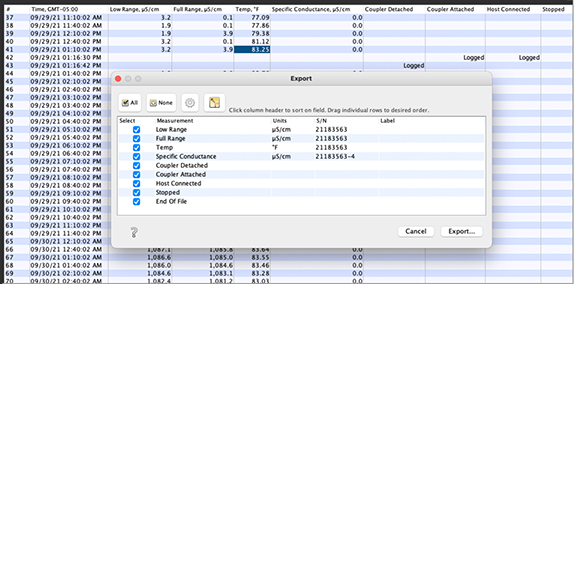Select row 55 timestamp 07:10:02 PM
This screenshot has height=575, width=575.
66,162
